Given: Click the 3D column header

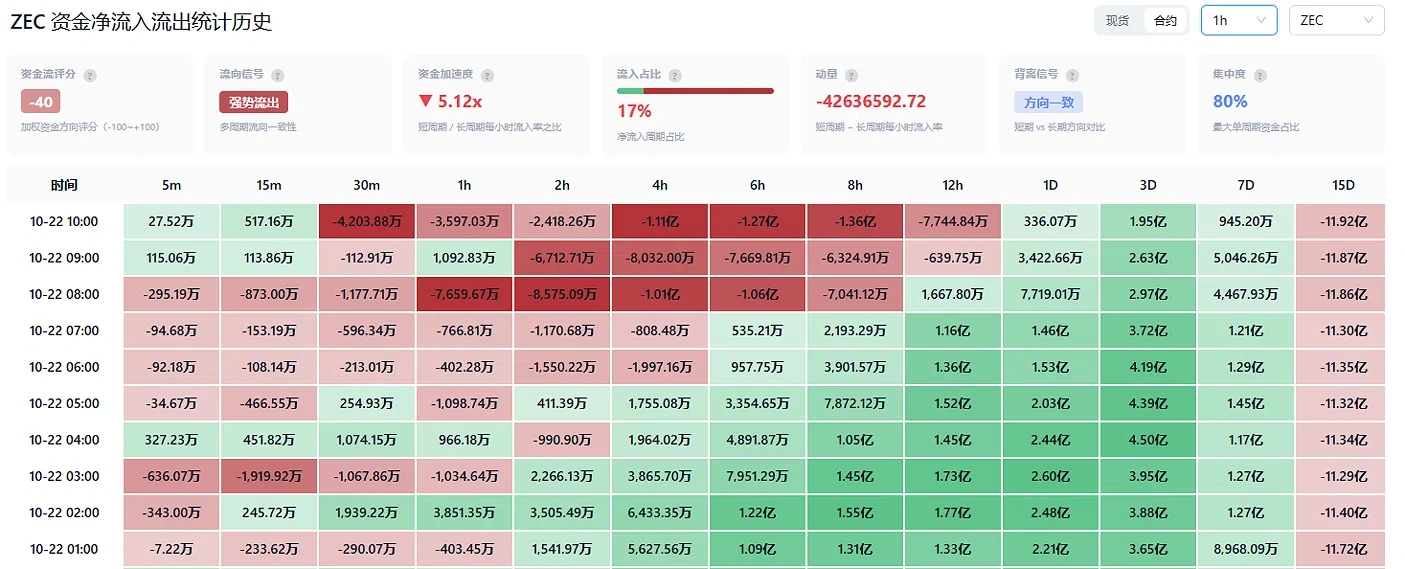Looking at the screenshot, I should point(1148,185).
